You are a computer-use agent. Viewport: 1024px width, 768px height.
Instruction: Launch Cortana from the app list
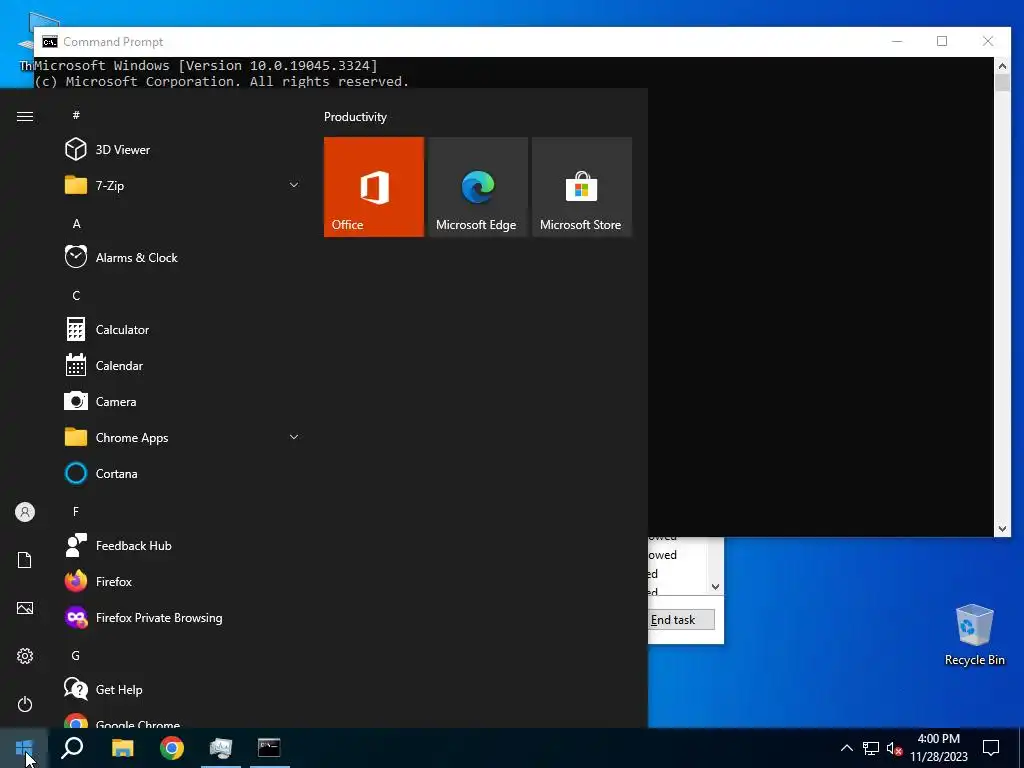(181, 473)
